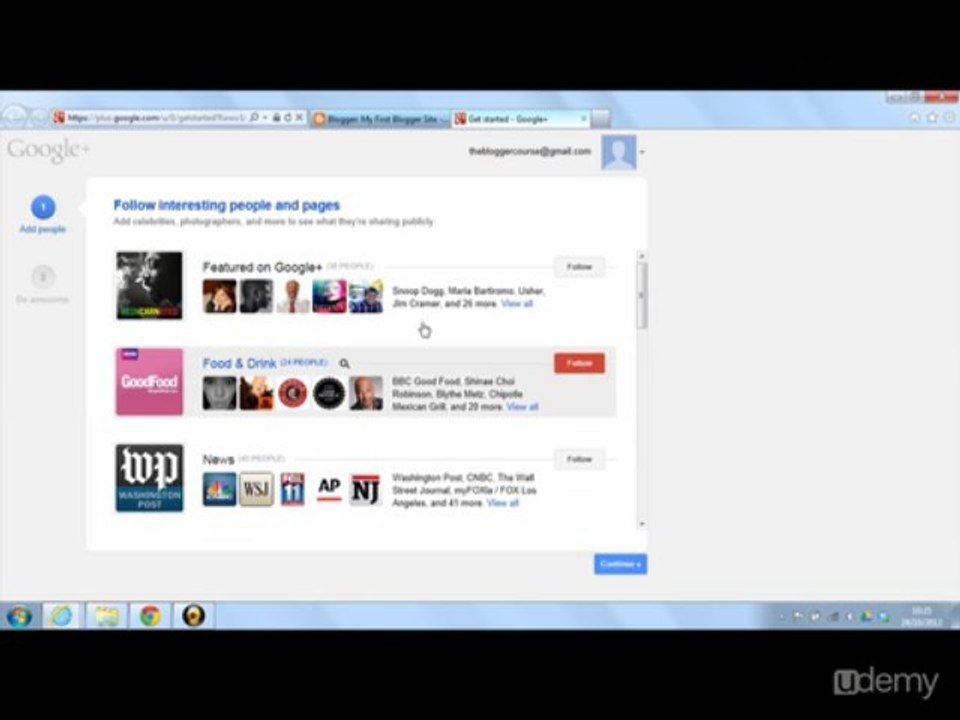The width and height of the screenshot is (960, 720).
Task: Click the scroll down arrow of the list
Action: [x=642, y=524]
